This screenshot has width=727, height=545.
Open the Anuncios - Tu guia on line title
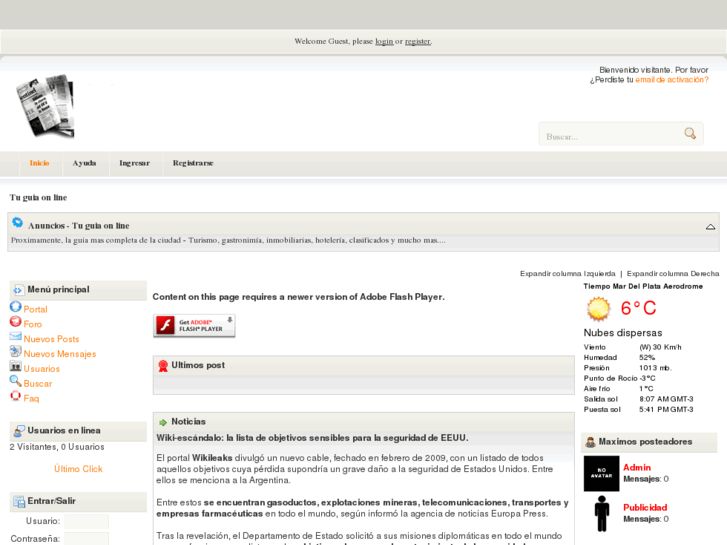[x=79, y=226]
